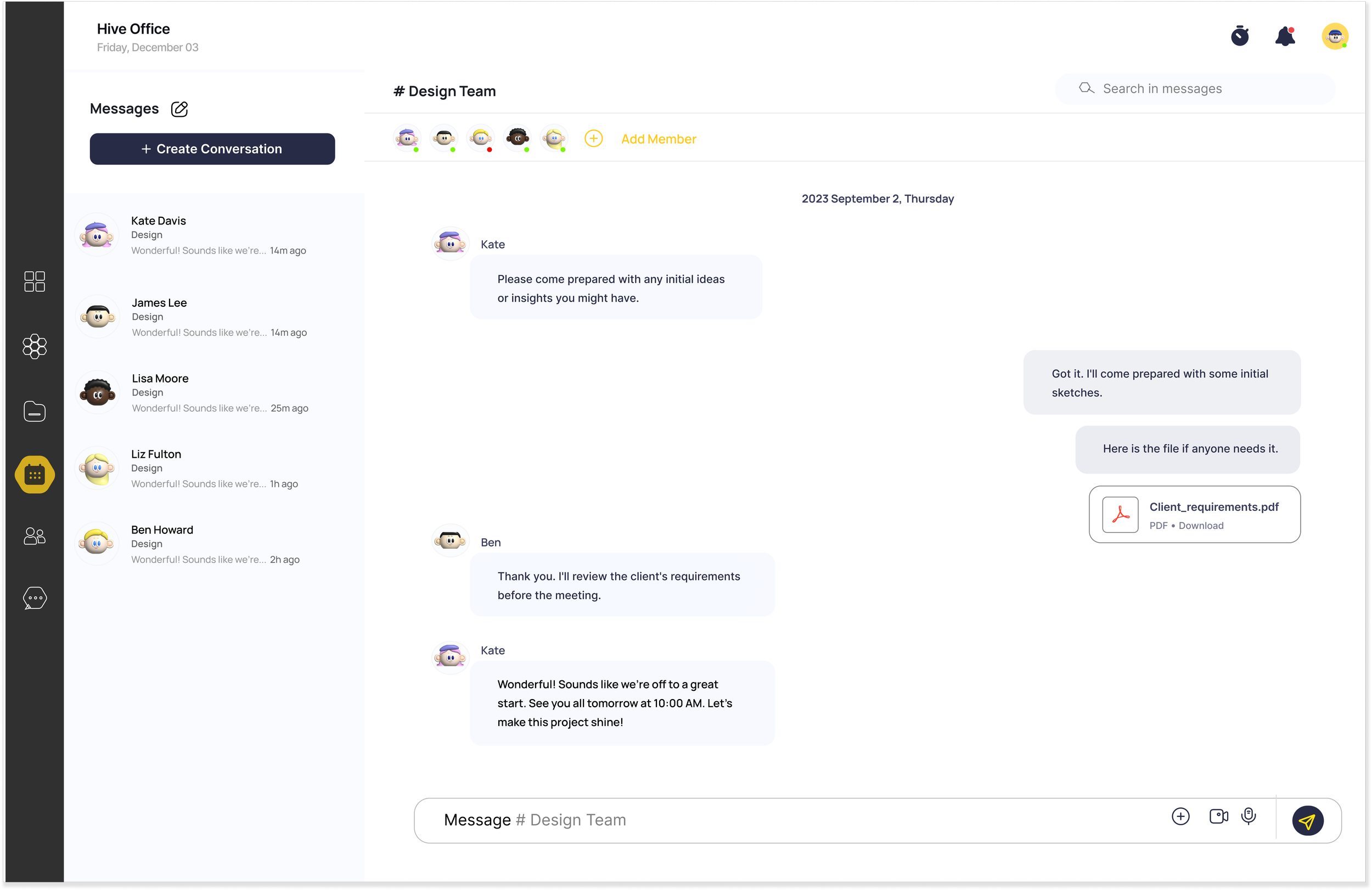Download the Client_requirements.pdf file
Viewport: 1372px width, 890px height.
1201,526
